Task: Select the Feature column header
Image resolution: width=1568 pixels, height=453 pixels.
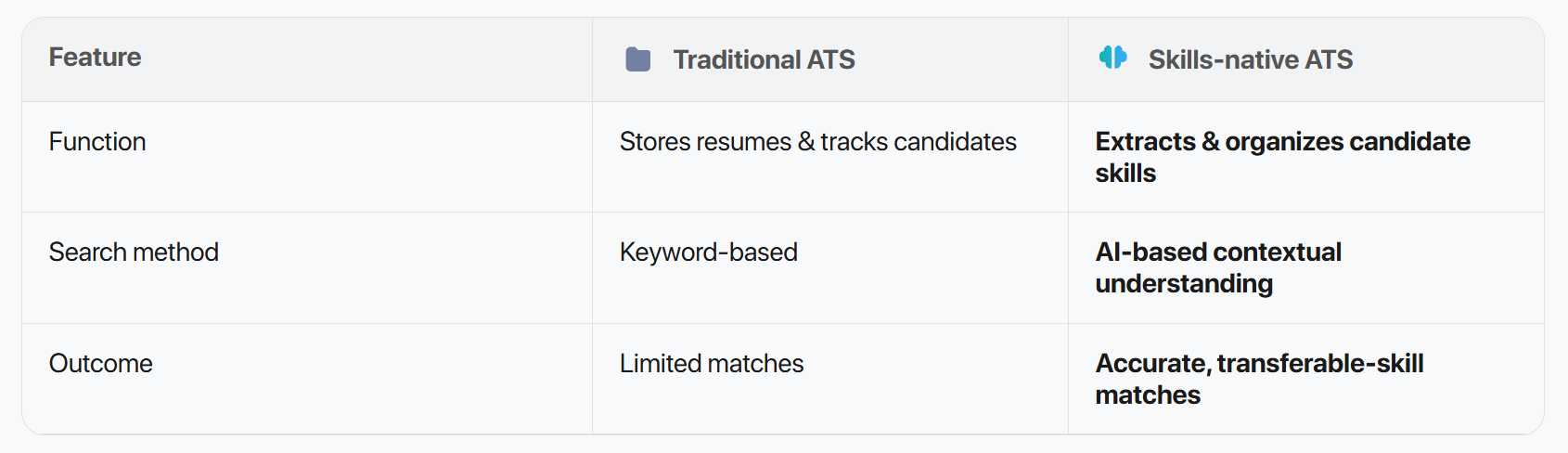Action: coord(95,58)
